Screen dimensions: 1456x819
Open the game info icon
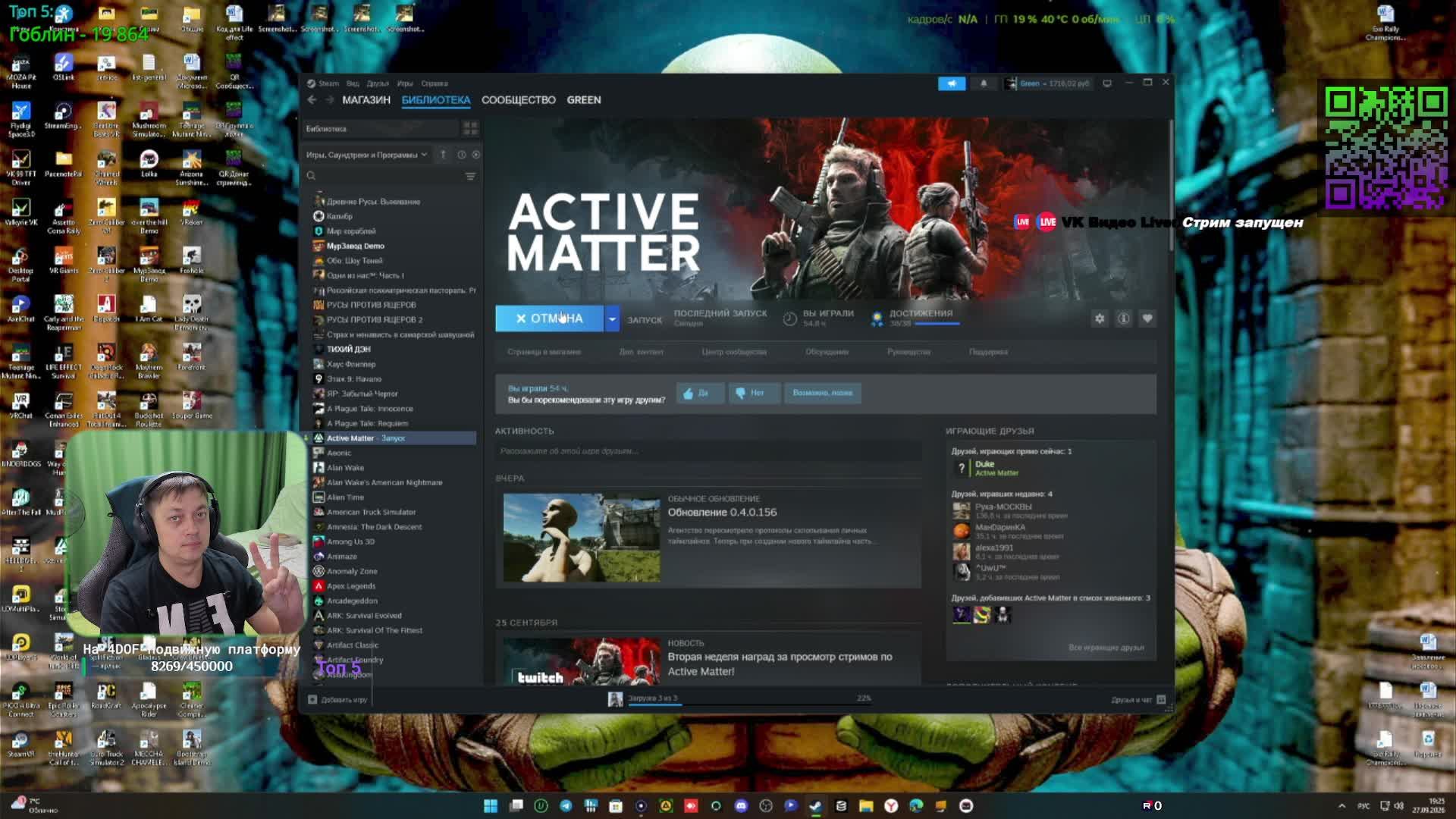pos(1124,318)
